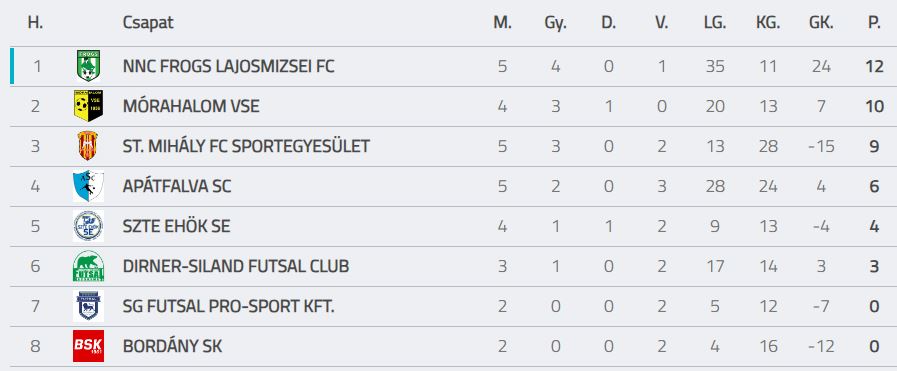Click the Apátfalva SC blue shield logo

pos(88,186)
